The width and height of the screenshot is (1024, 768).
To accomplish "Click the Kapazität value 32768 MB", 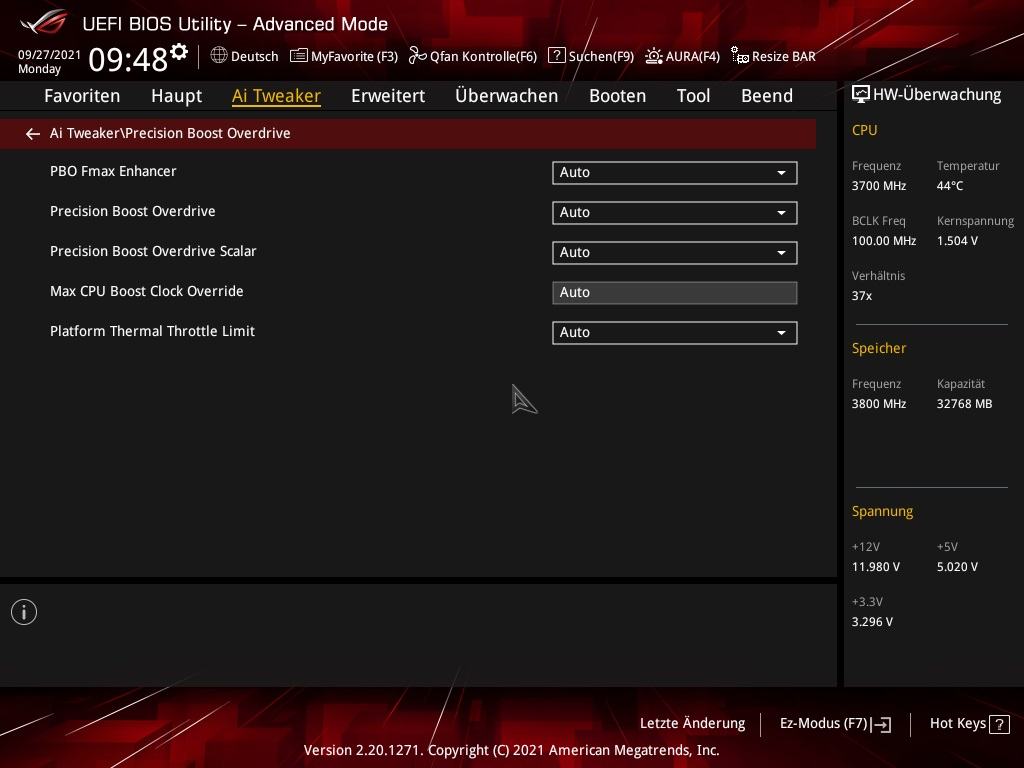I will (x=965, y=404).
